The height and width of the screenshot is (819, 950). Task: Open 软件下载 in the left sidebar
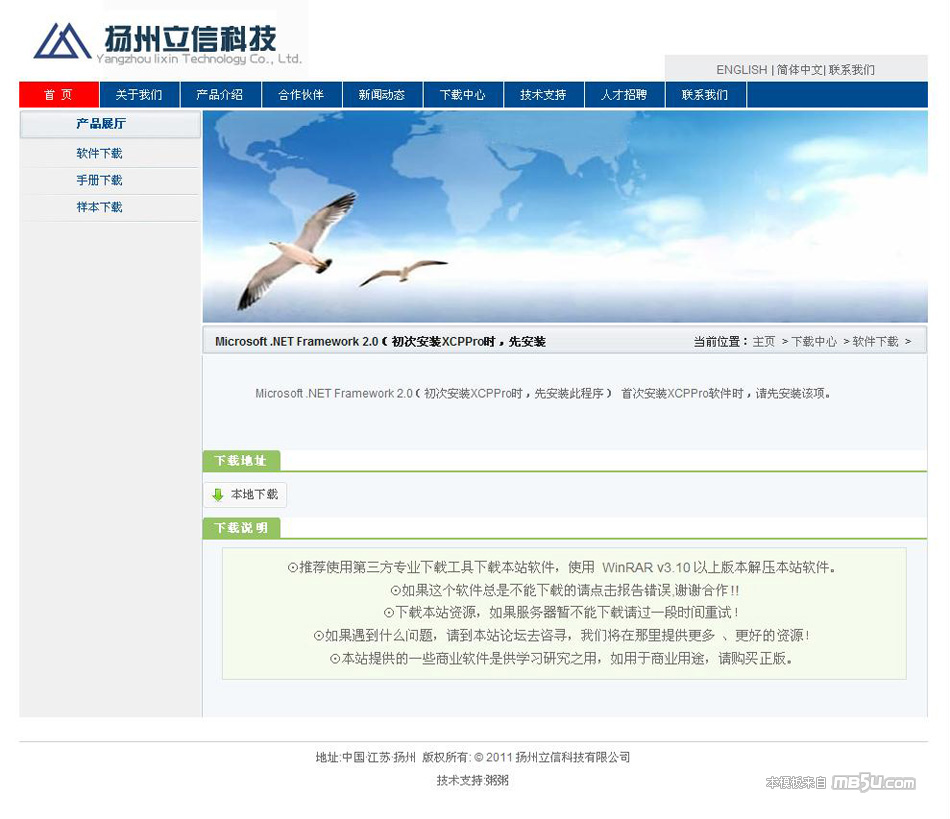click(x=99, y=154)
